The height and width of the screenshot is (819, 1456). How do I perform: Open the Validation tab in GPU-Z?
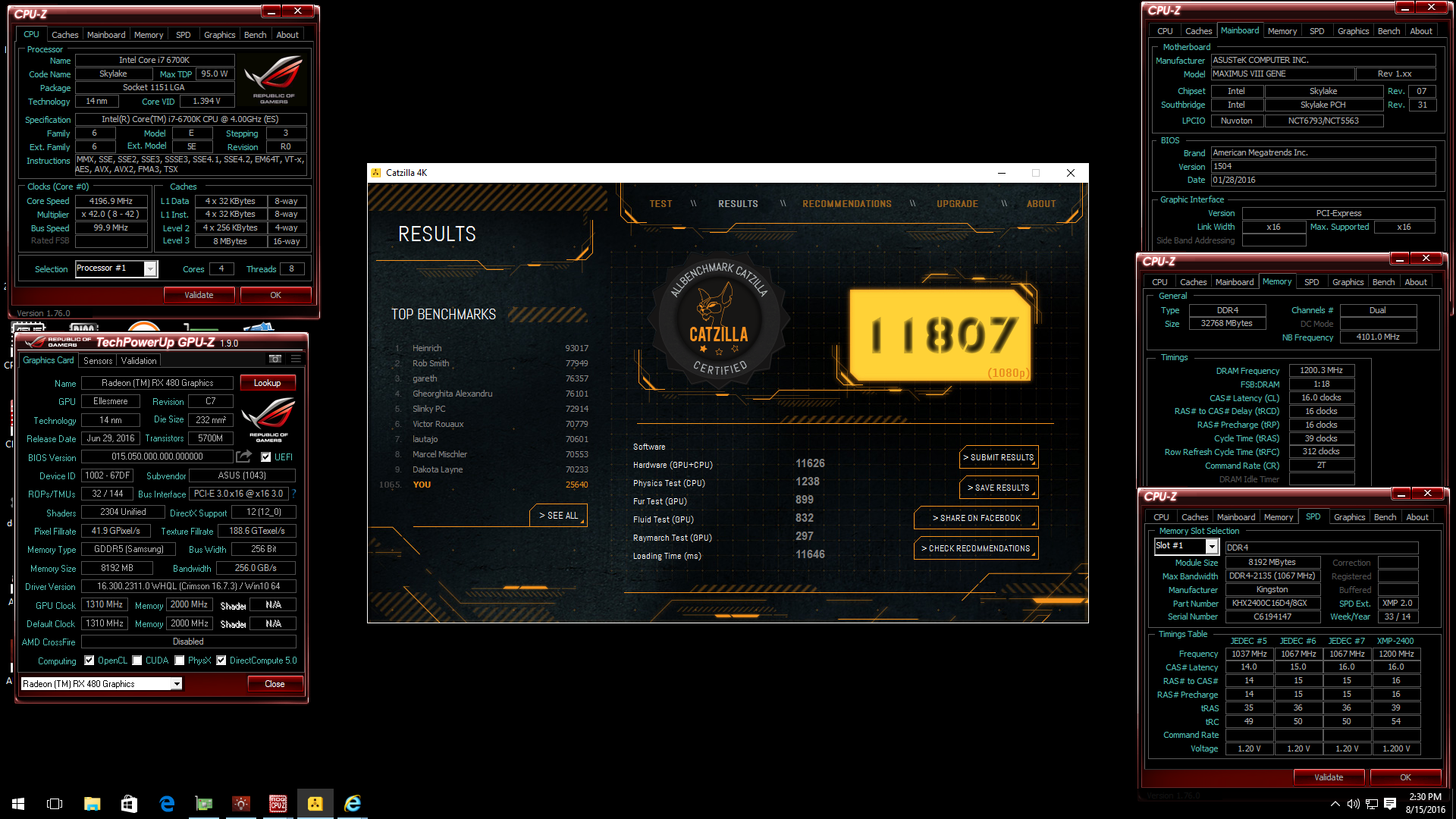tap(139, 361)
